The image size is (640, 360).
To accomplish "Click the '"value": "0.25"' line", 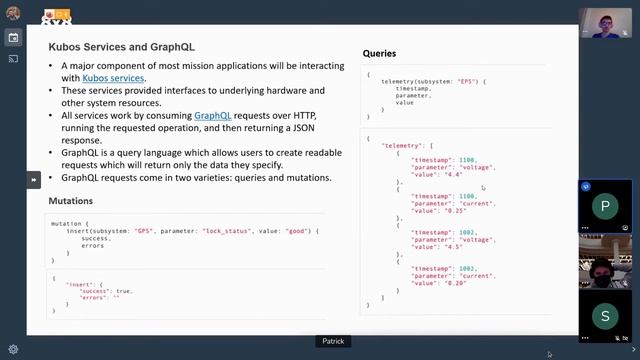I will (438, 211).
